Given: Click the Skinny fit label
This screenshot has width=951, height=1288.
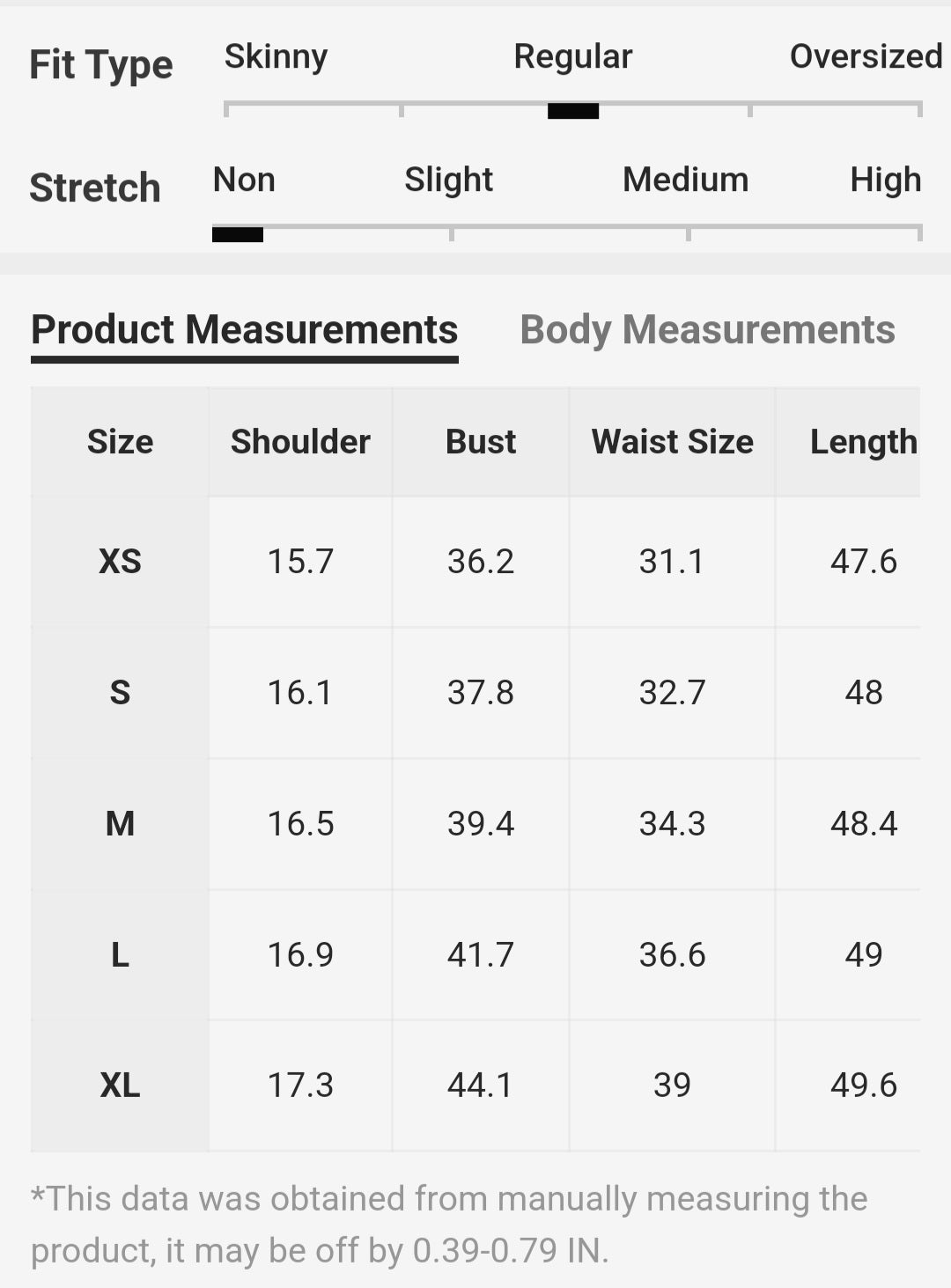Looking at the screenshot, I should 276,56.
